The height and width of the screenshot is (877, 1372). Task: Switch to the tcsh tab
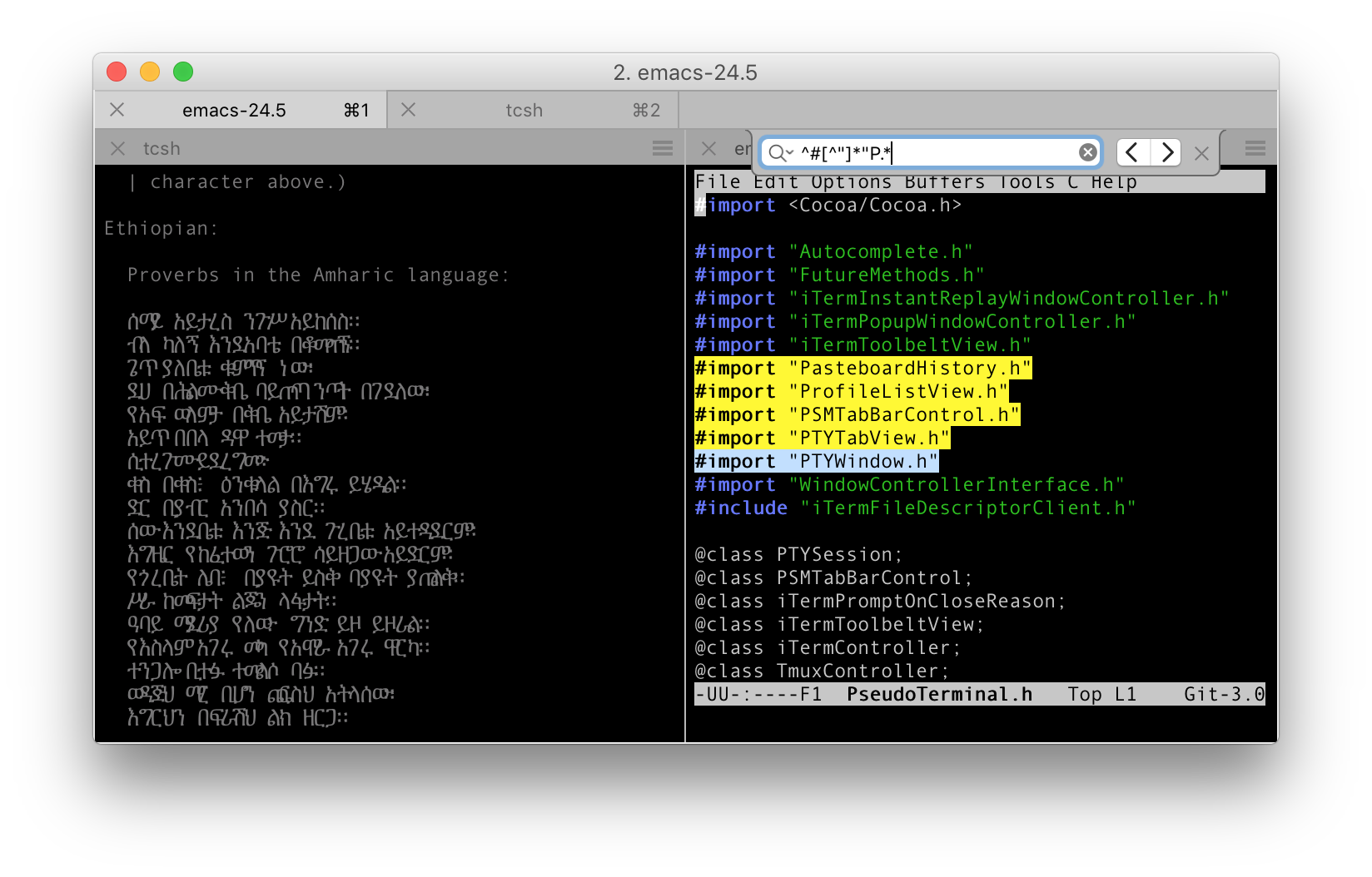click(524, 111)
